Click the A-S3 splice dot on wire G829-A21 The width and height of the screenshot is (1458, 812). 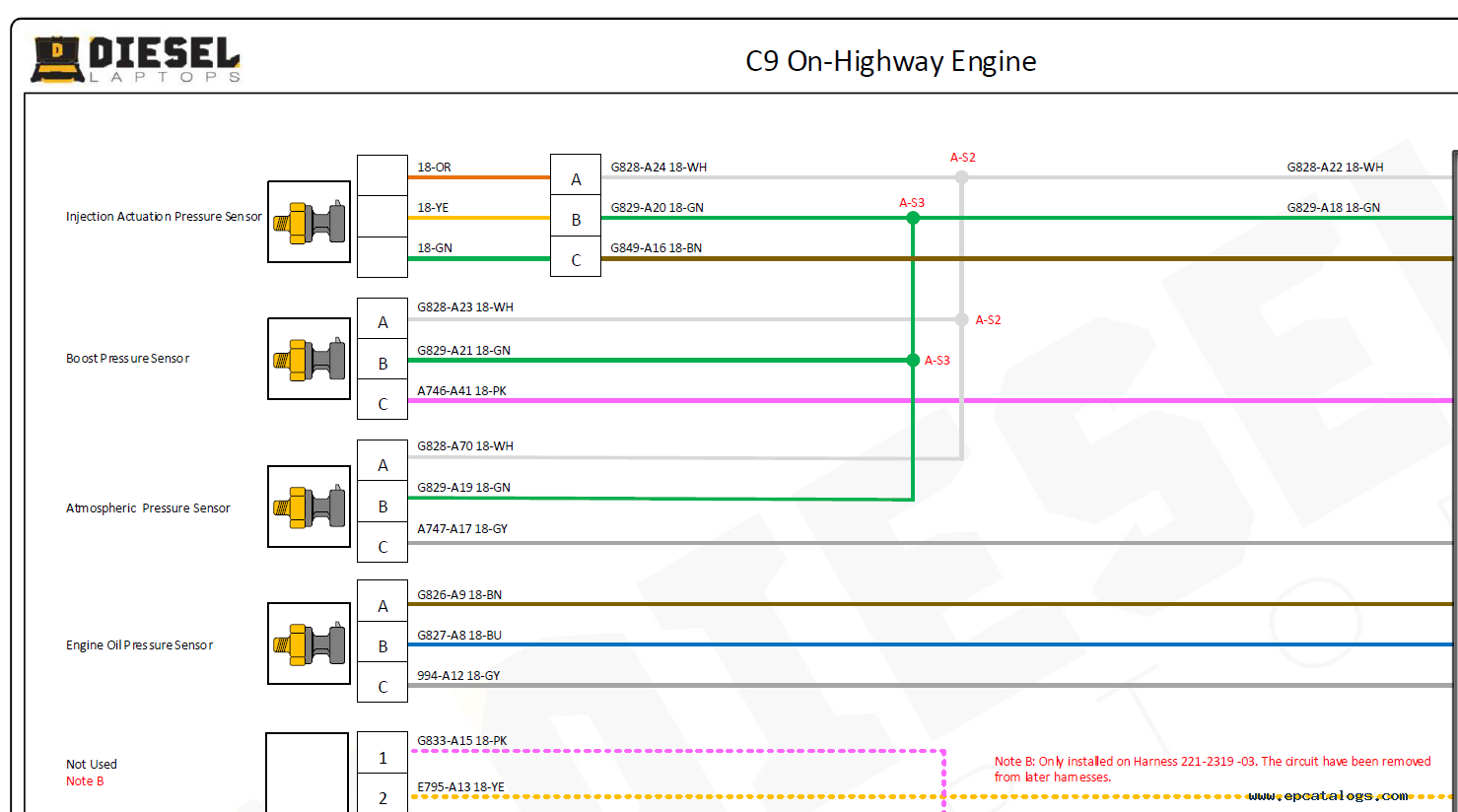click(x=913, y=361)
